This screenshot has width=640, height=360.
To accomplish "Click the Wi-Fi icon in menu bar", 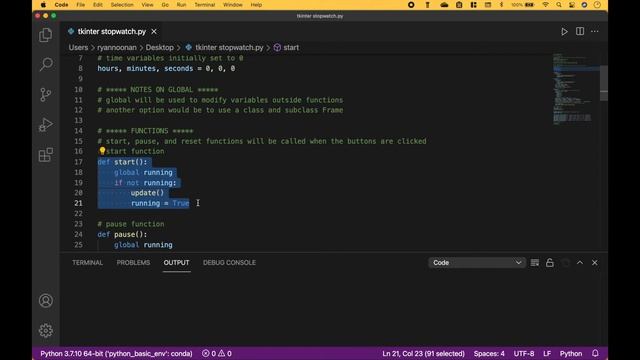I will click(x=545, y=5).
